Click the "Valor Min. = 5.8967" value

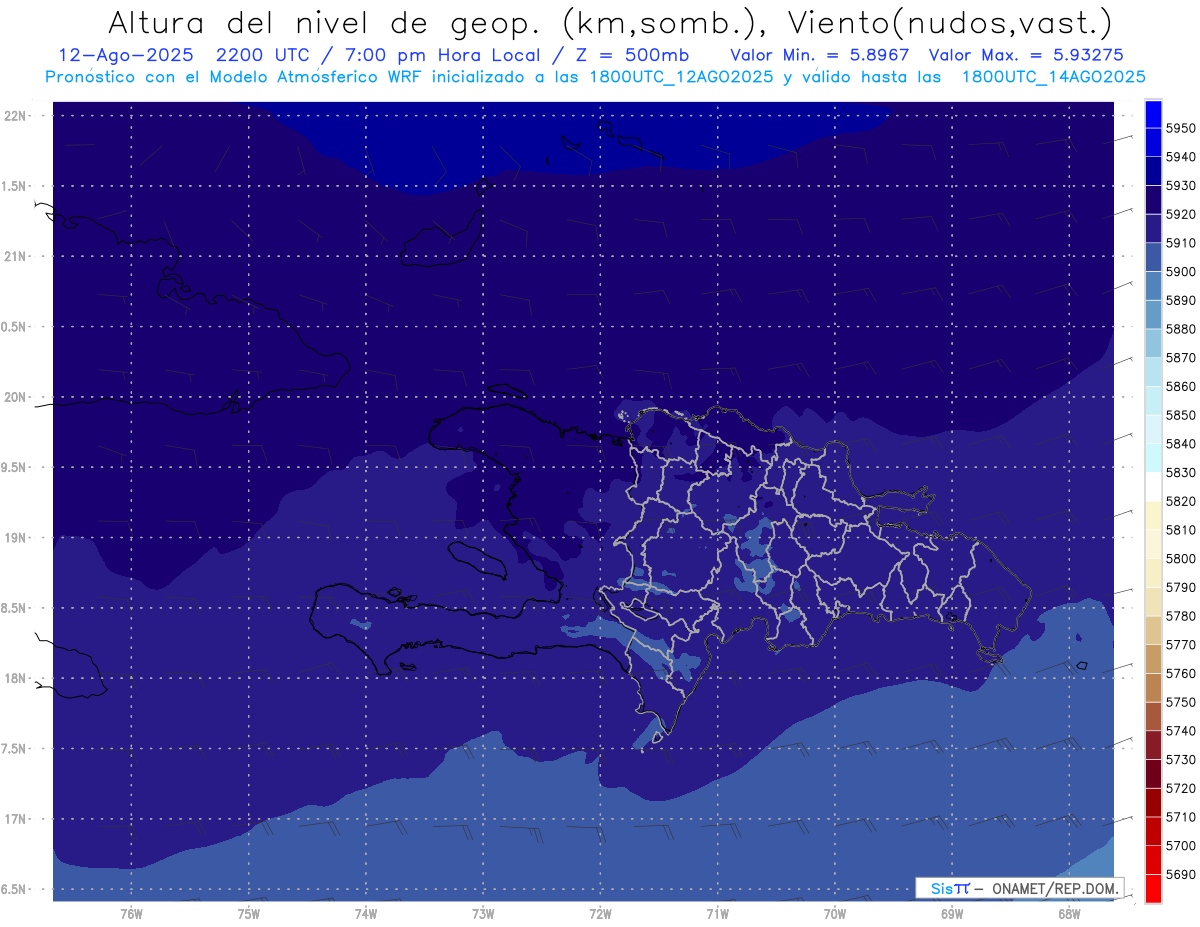click(x=820, y=55)
